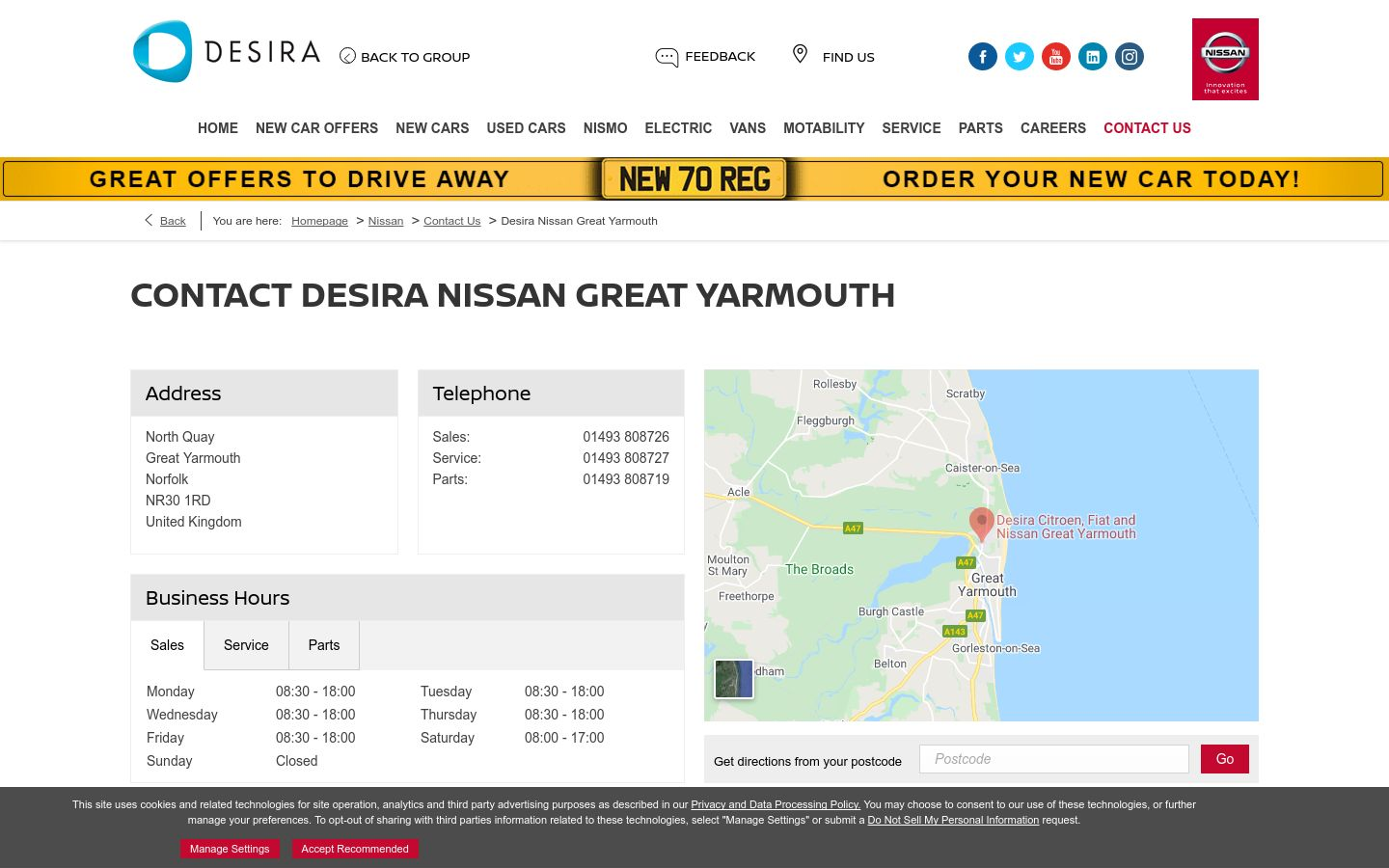Click the Nissan brand logo
Viewport: 1389px width, 868px height.
(x=1225, y=59)
